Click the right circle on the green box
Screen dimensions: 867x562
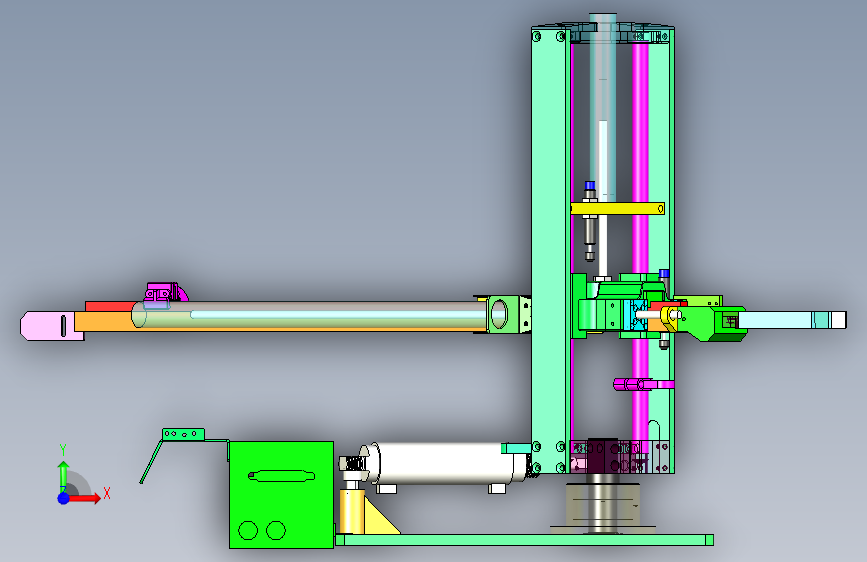tap(275, 530)
